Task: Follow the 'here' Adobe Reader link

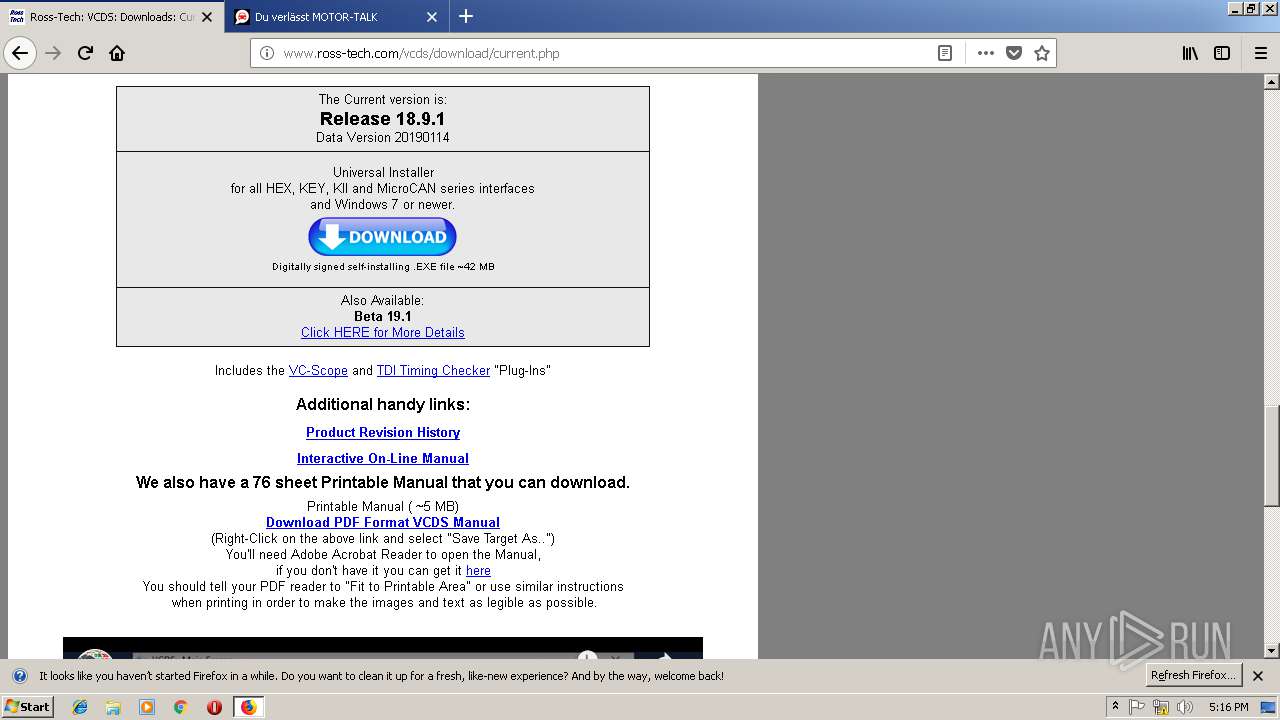Action: point(478,570)
